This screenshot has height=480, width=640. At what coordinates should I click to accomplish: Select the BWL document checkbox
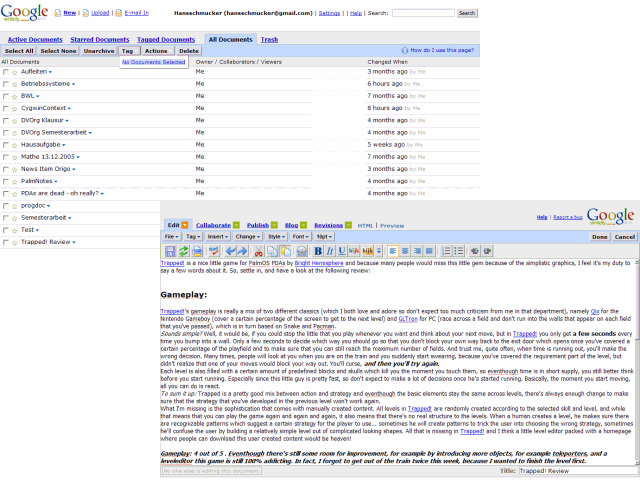tap(6, 96)
